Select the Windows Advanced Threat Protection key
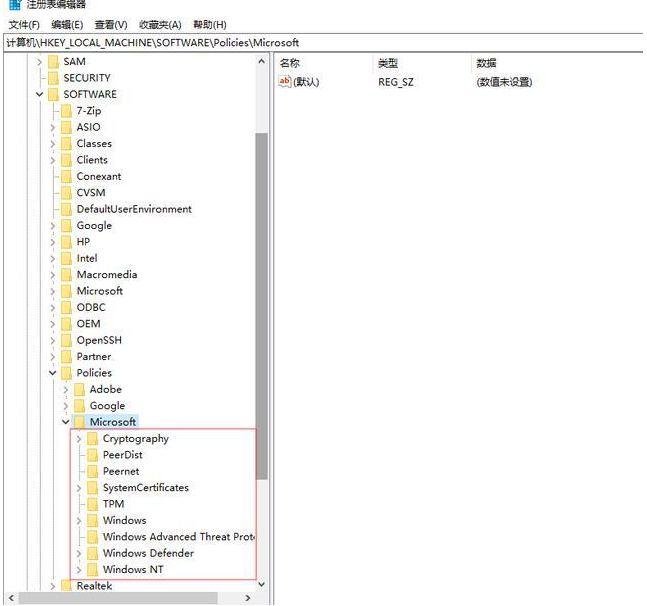This screenshot has height=606, width=647. pos(179,537)
